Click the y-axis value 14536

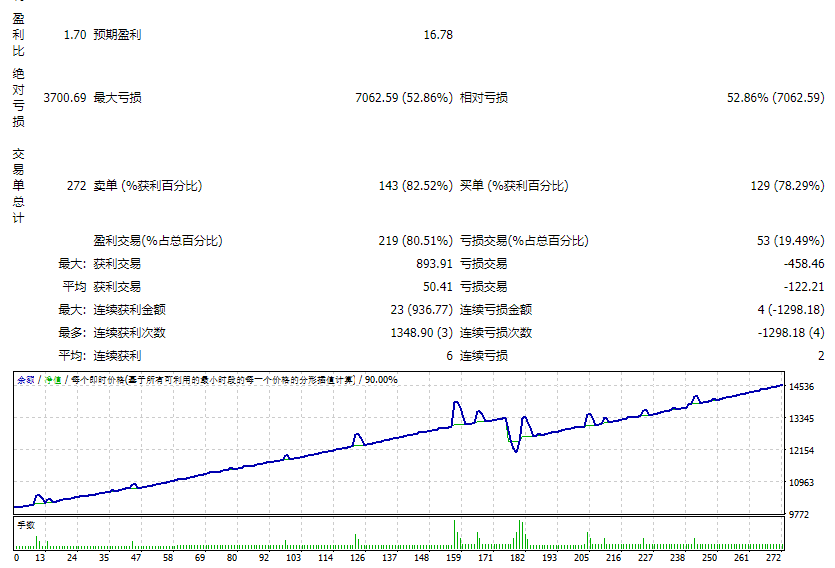tap(801, 387)
